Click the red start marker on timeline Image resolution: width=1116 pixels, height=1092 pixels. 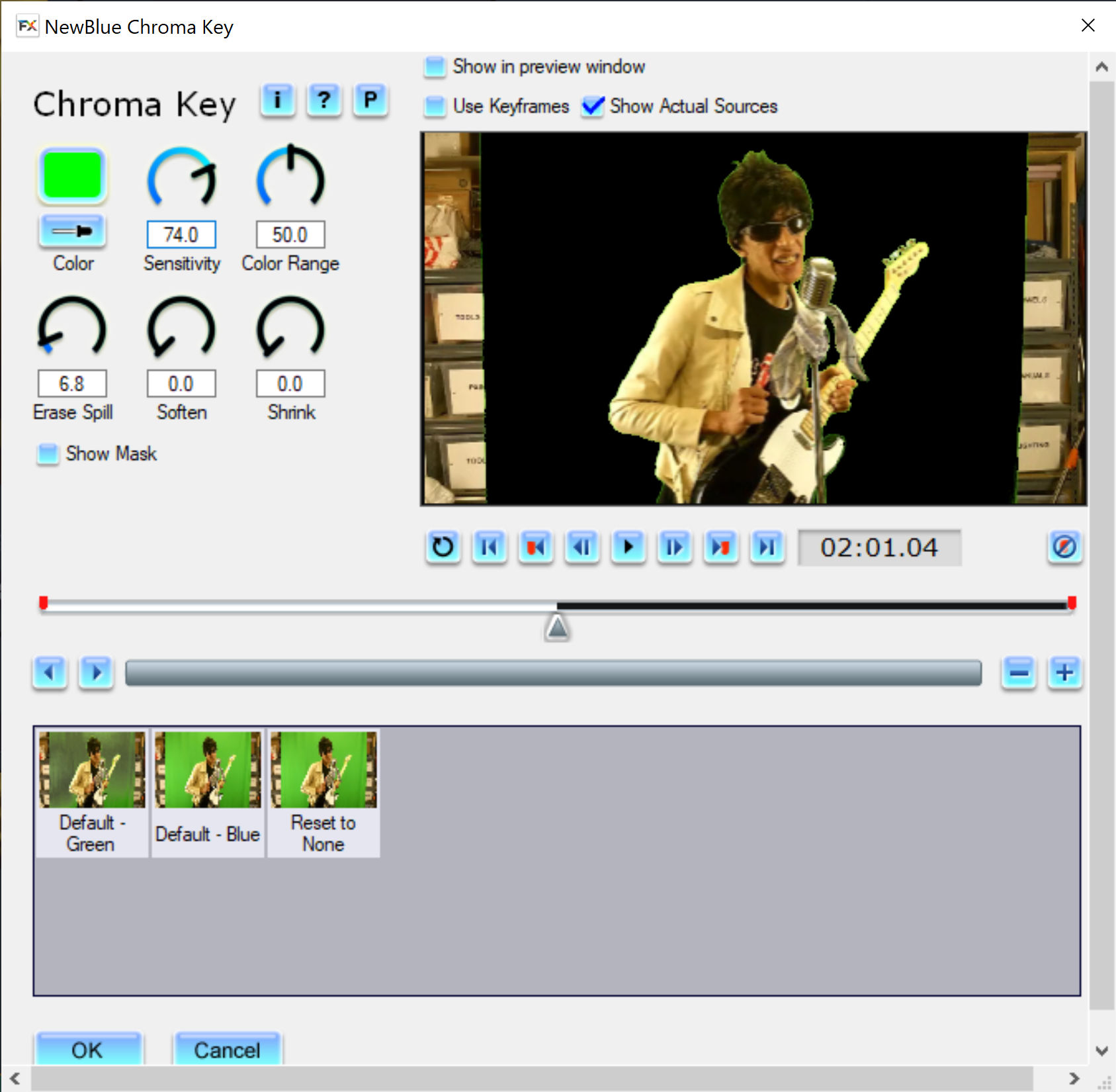44,603
